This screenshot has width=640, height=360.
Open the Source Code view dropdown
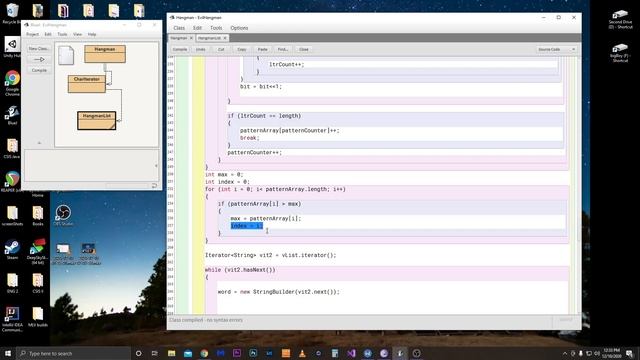[556, 49]
